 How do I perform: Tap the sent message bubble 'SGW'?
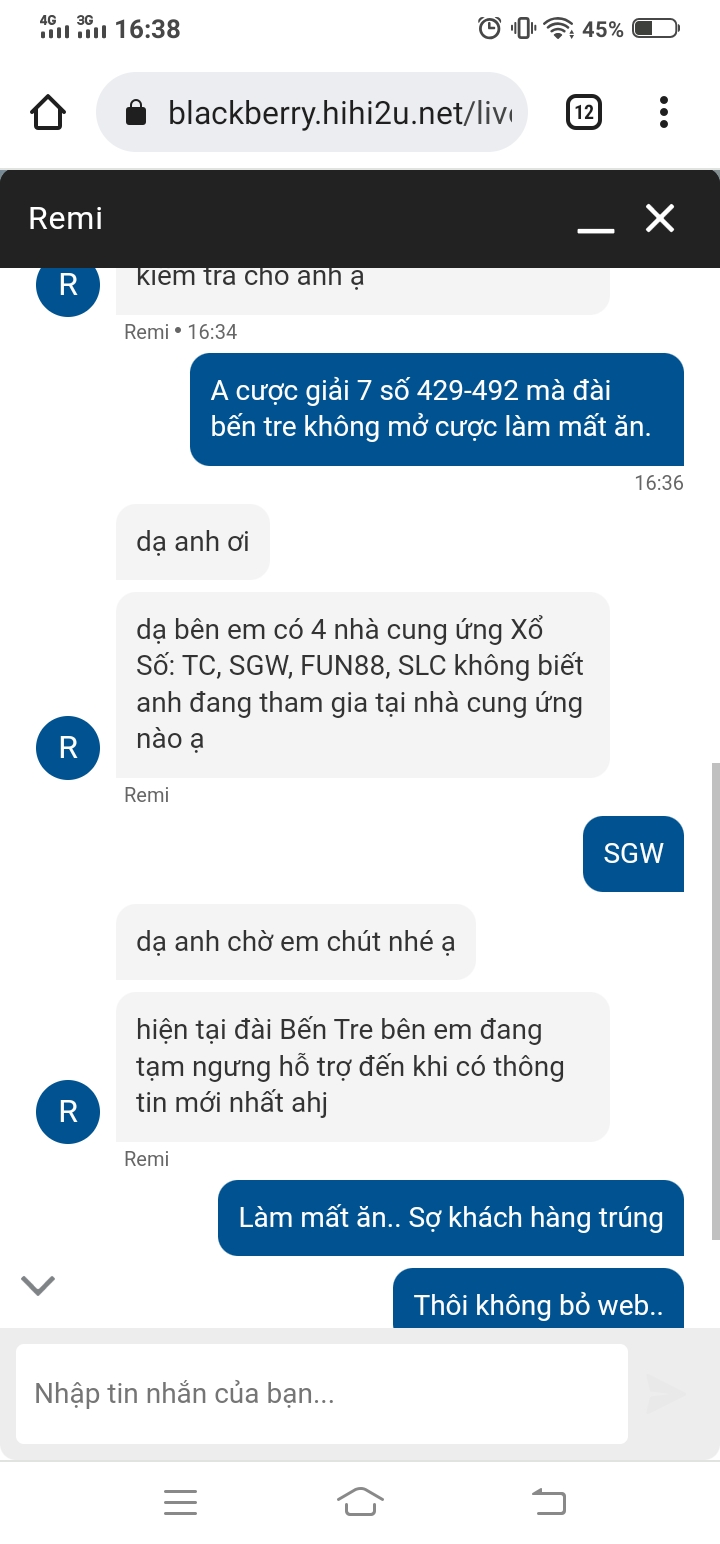pos(633,853)
